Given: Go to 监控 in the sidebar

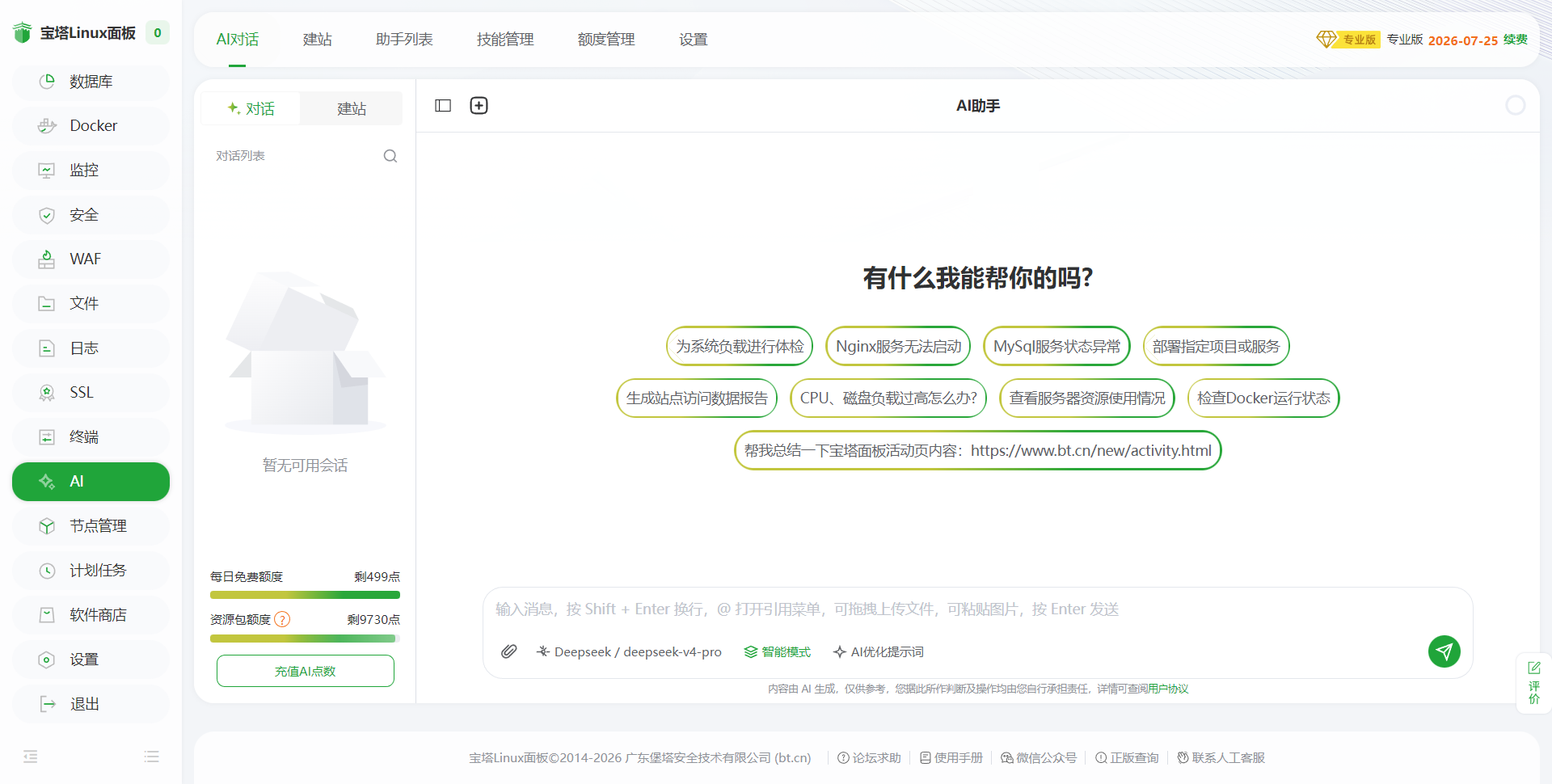Looking at the screenshot, I should tap(91, 171).
